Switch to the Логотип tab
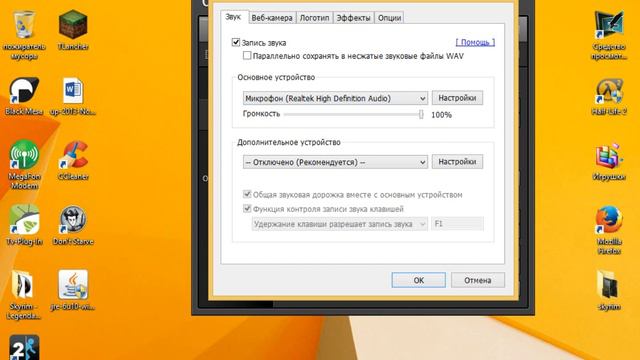The width and height of the screenshot is (640, 360). pyautogui.click(x=314, y=18)
